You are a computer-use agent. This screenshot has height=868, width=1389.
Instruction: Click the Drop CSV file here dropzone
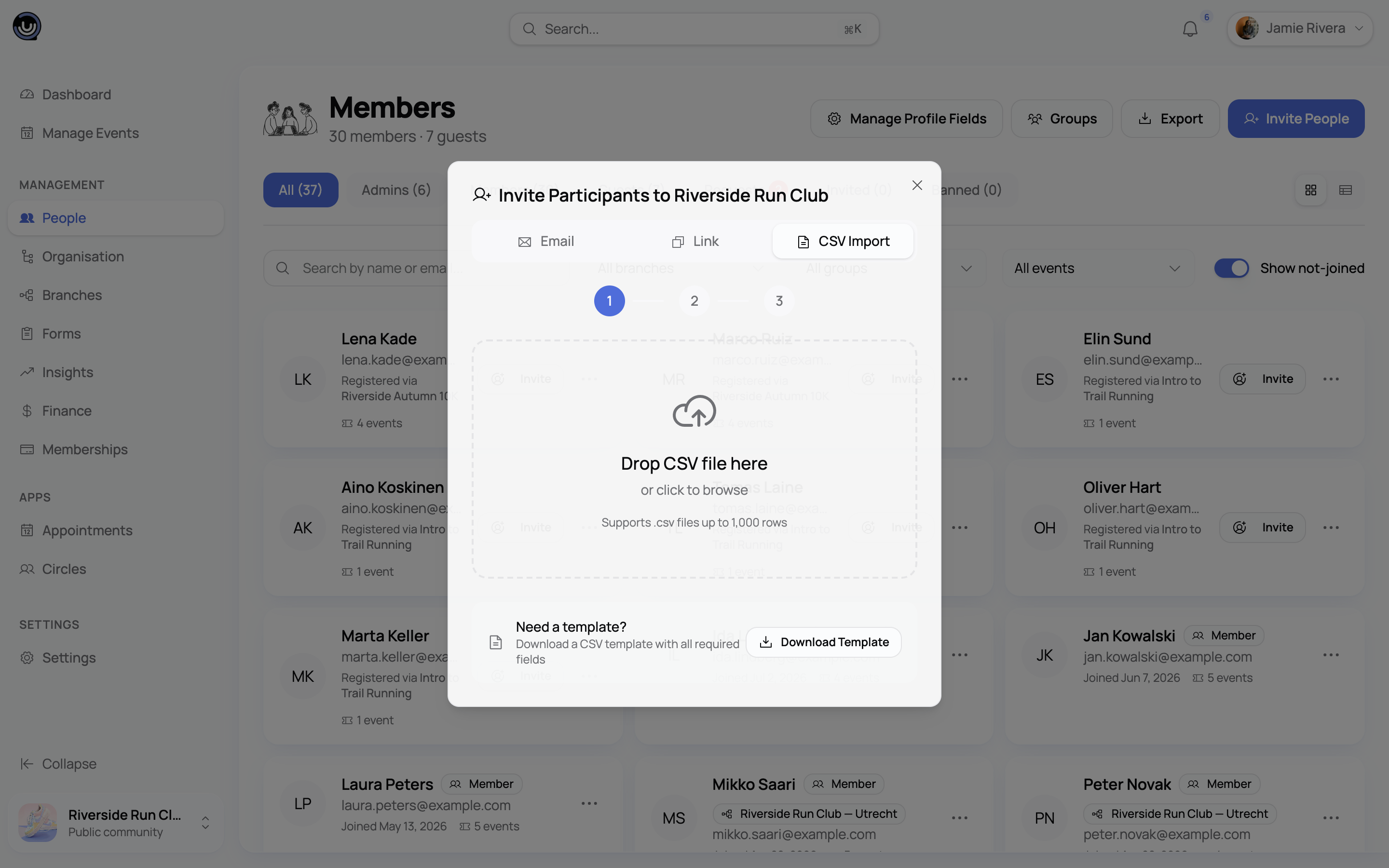[694, 459]
